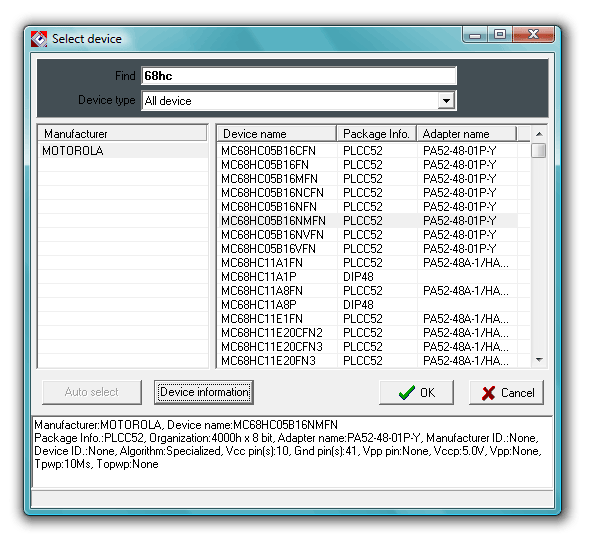Sort by Device name column header

pos(277,134)
